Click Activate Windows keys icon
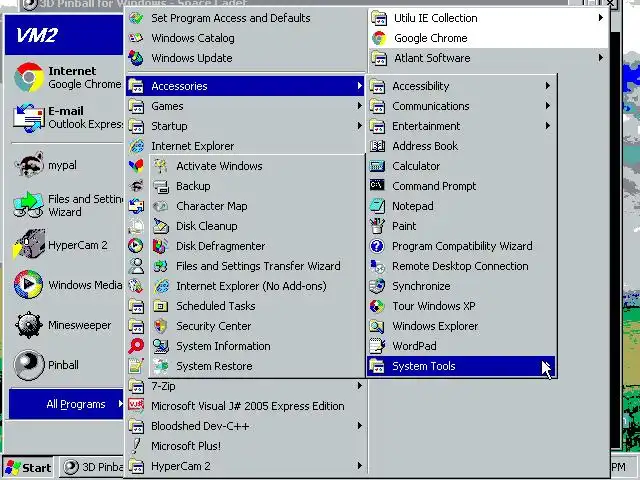 (161, 166)
